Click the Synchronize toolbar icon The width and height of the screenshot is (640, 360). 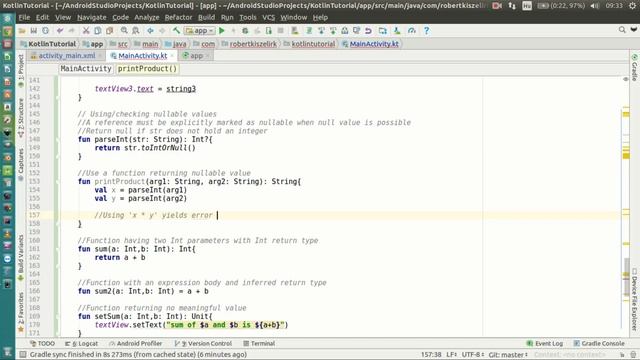point(45,31)
